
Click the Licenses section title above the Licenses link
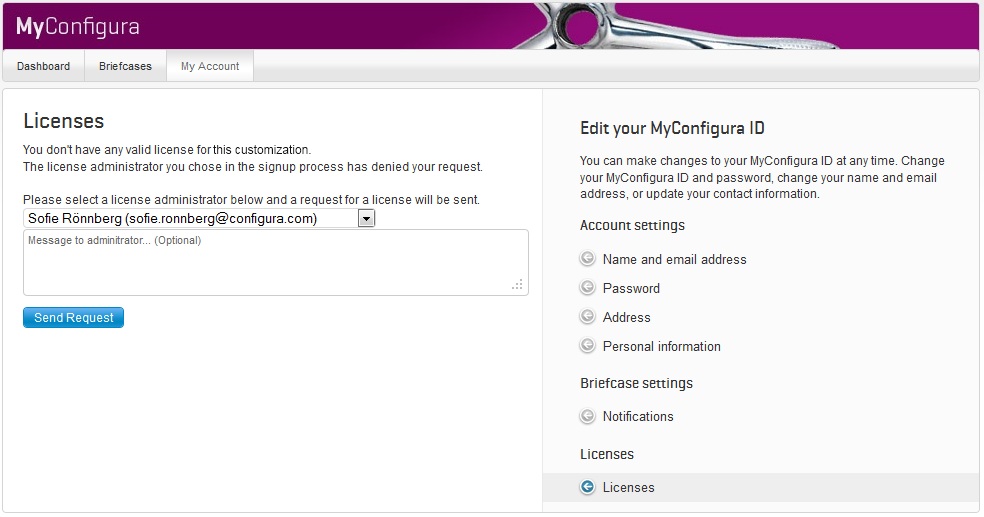[x=607, y=454]
